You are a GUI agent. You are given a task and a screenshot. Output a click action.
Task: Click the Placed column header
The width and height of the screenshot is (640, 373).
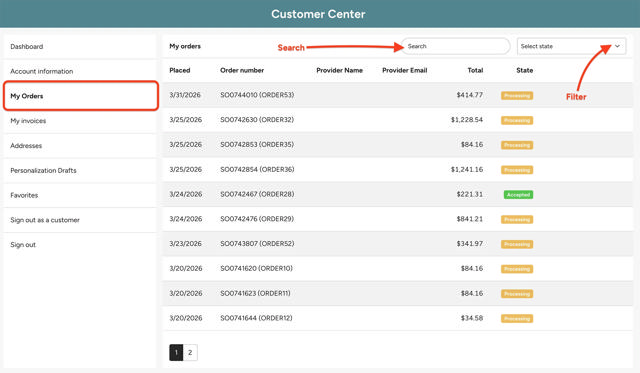tap(180, 70)
